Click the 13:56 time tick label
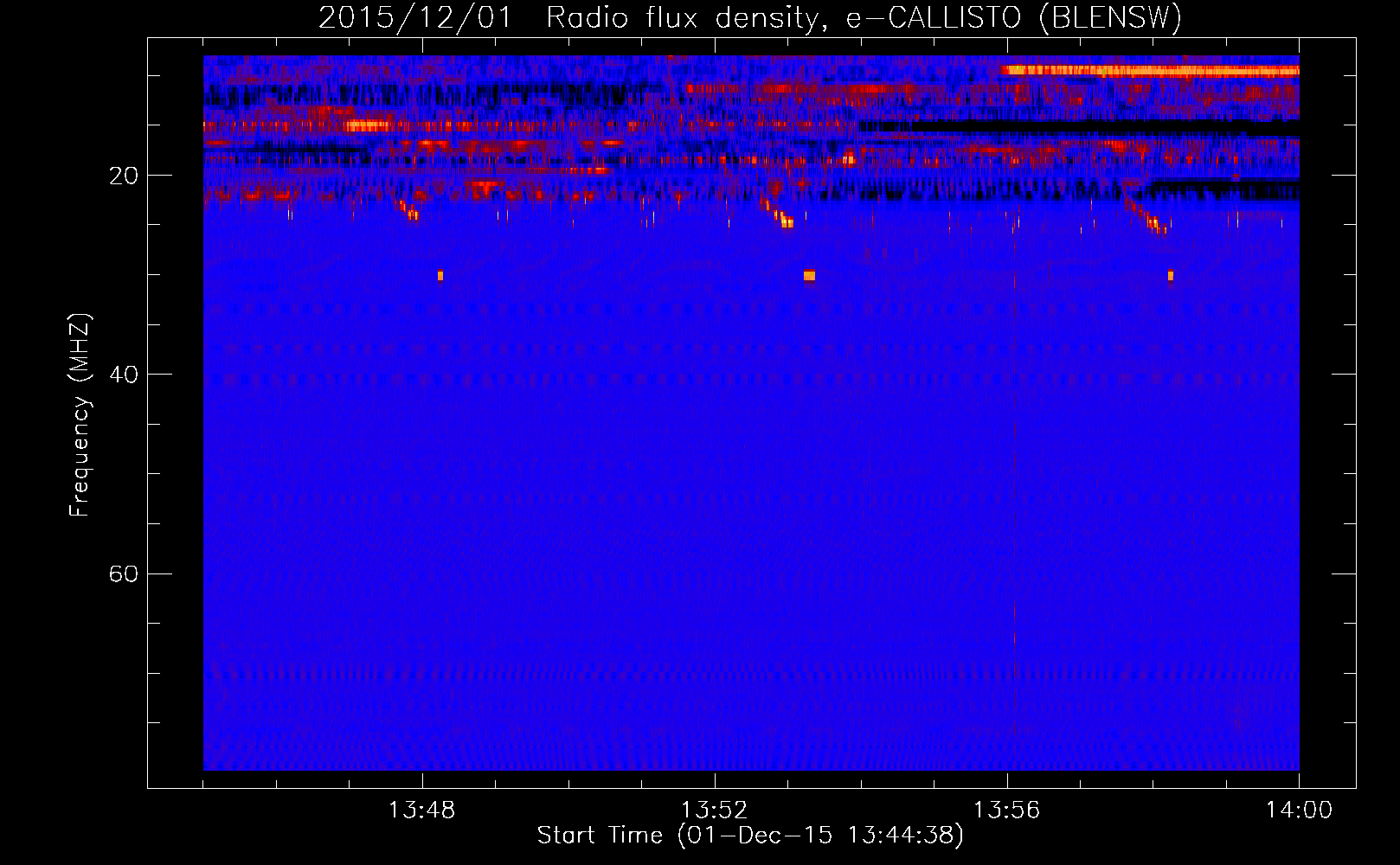This screenshot has height=865, width=1400. (1006, 811)
